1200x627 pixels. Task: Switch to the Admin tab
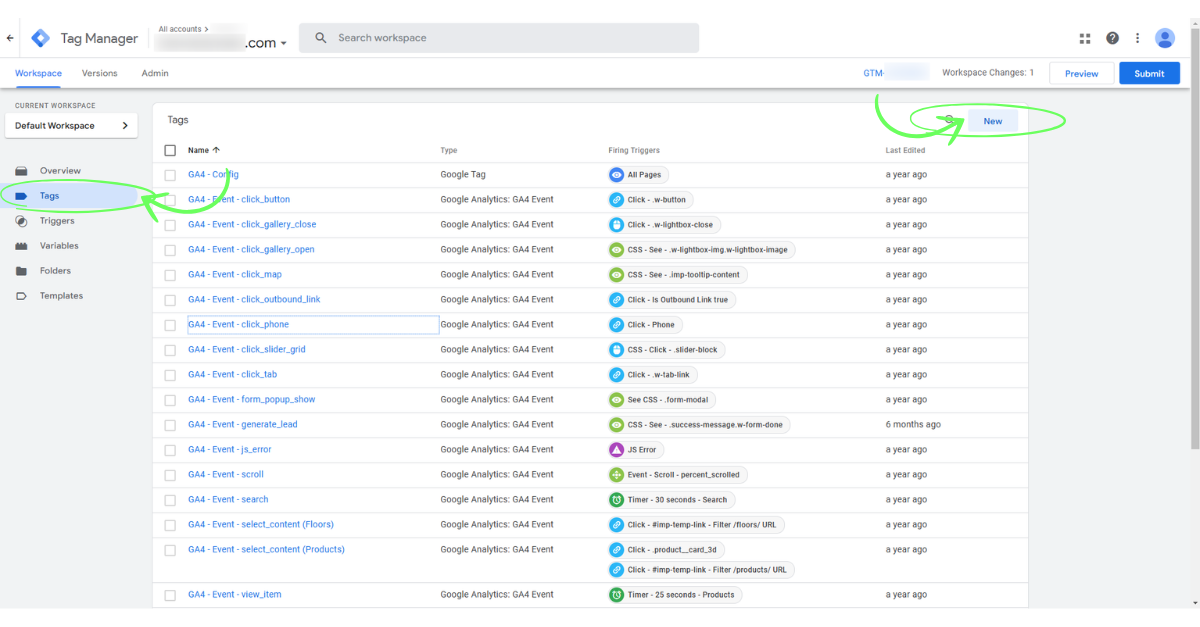155,73
